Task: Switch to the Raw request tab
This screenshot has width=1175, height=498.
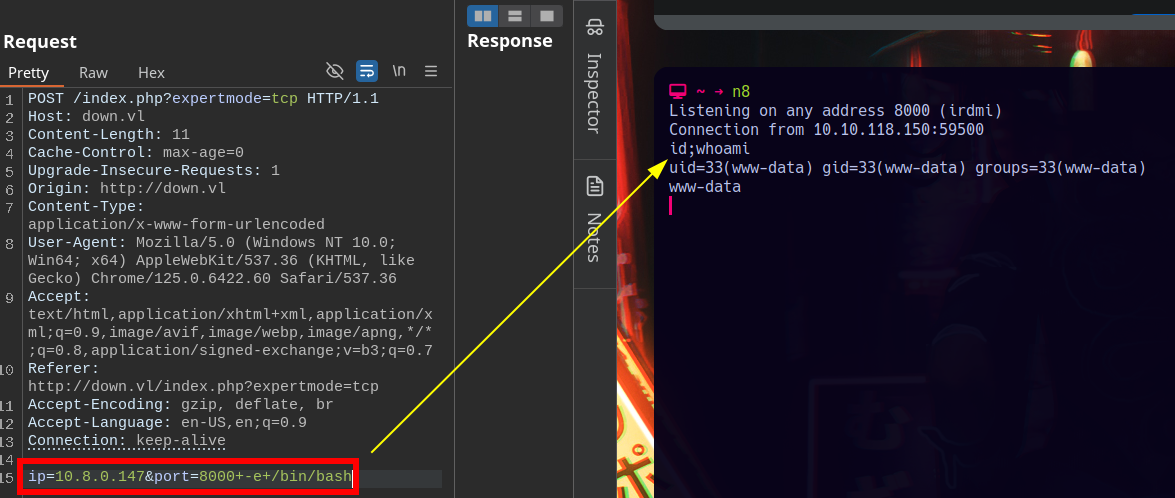Action: [x=94, y=73]
